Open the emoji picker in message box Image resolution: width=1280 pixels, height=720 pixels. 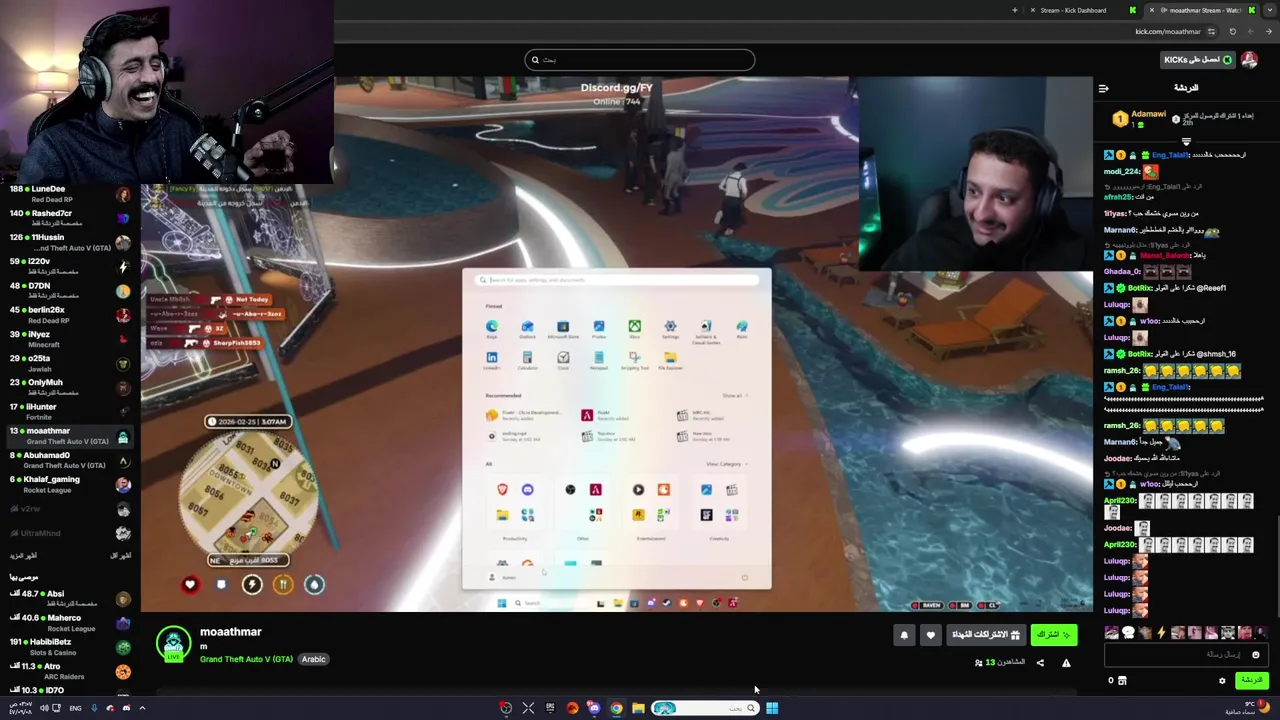point(1256,655)
